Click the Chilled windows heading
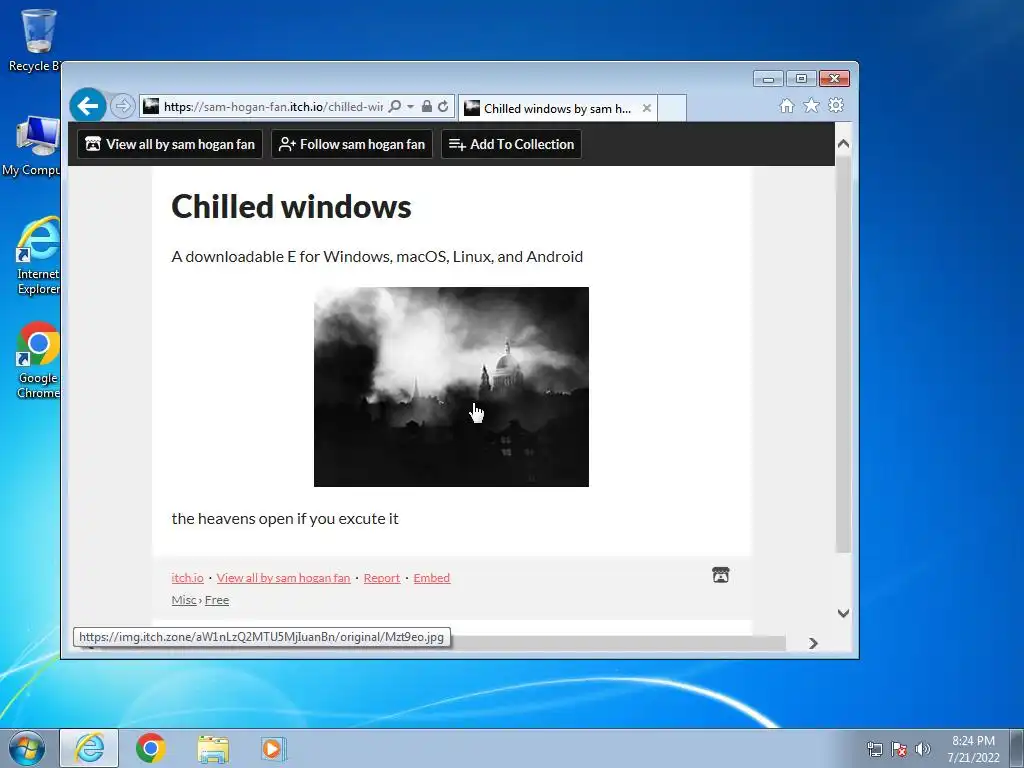This screenshot has width=1024, height=768. coord(291,206)
